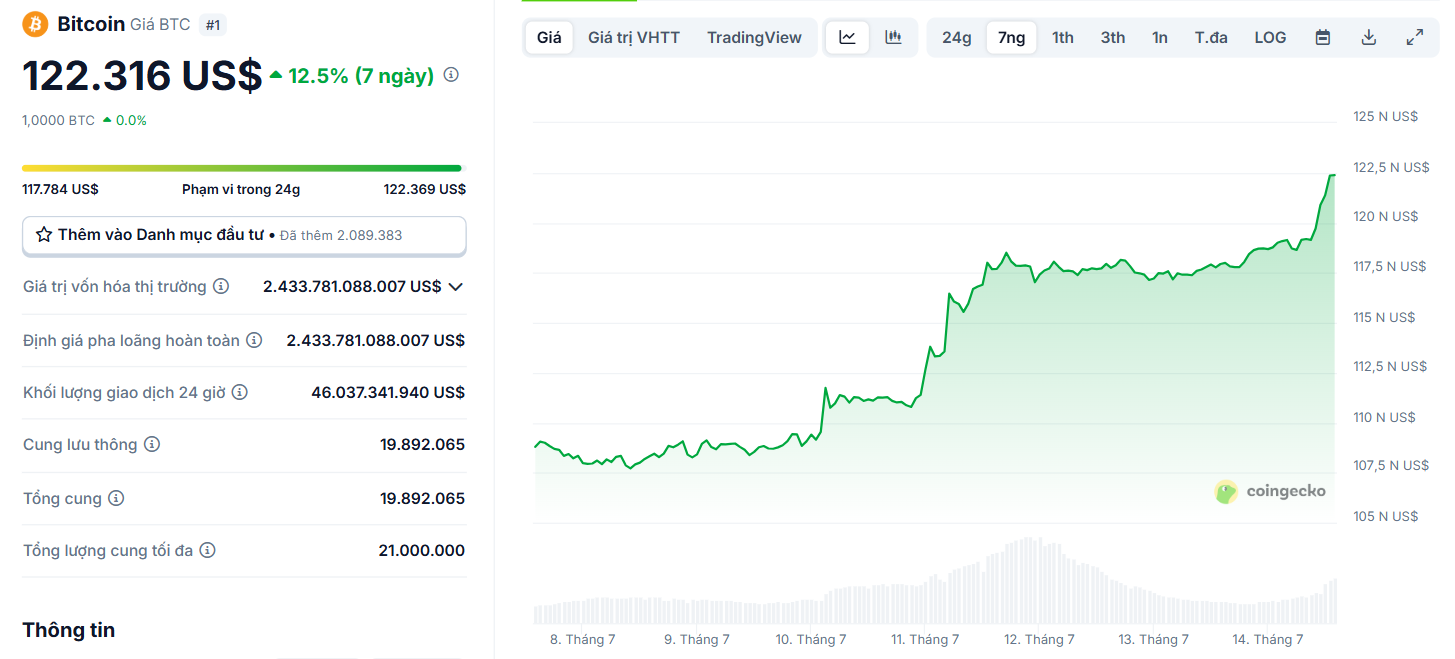Open the calendar date range picker

tap(1323, 38)
